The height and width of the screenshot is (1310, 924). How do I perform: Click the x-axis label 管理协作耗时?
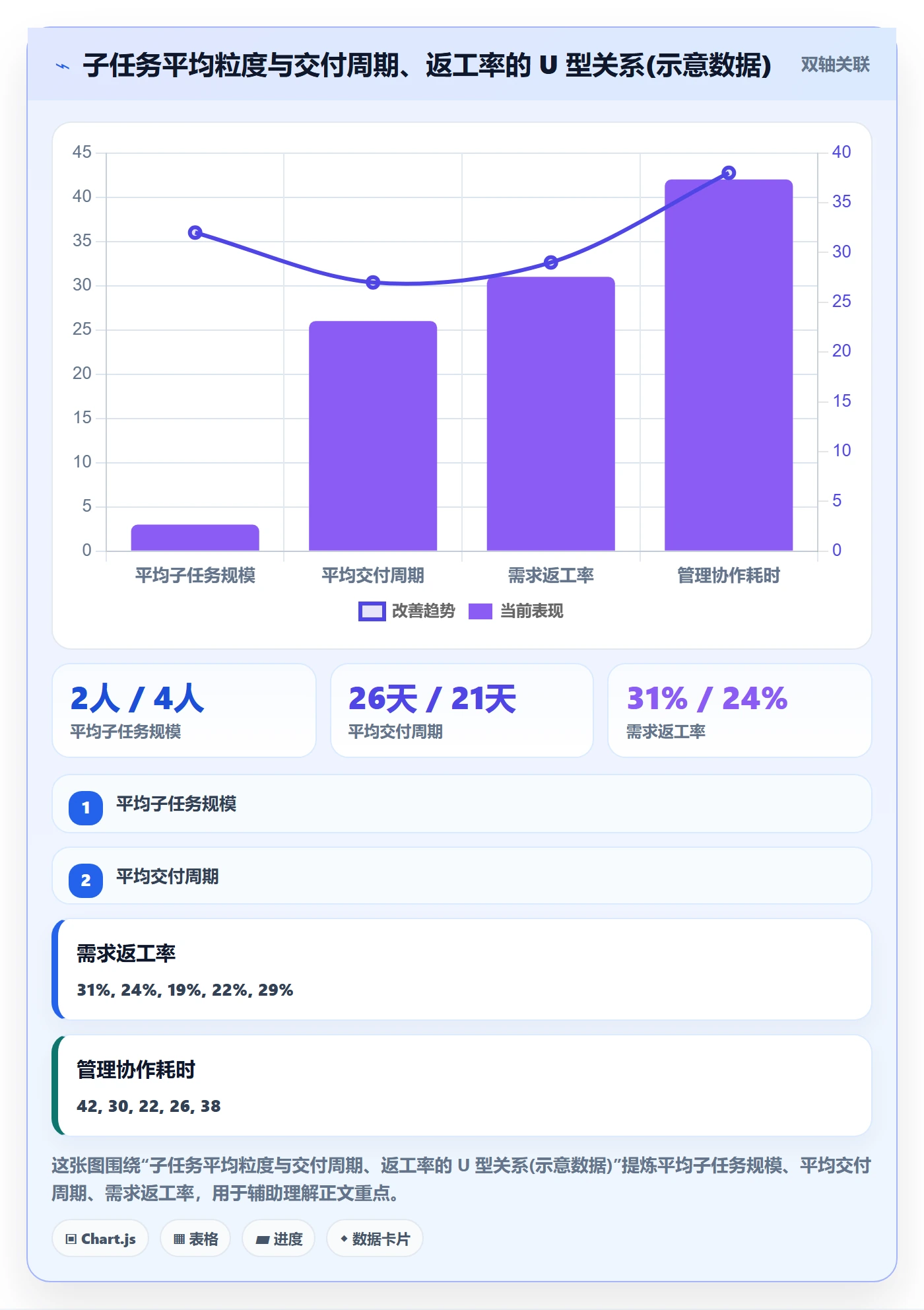[x=729, y=576]
